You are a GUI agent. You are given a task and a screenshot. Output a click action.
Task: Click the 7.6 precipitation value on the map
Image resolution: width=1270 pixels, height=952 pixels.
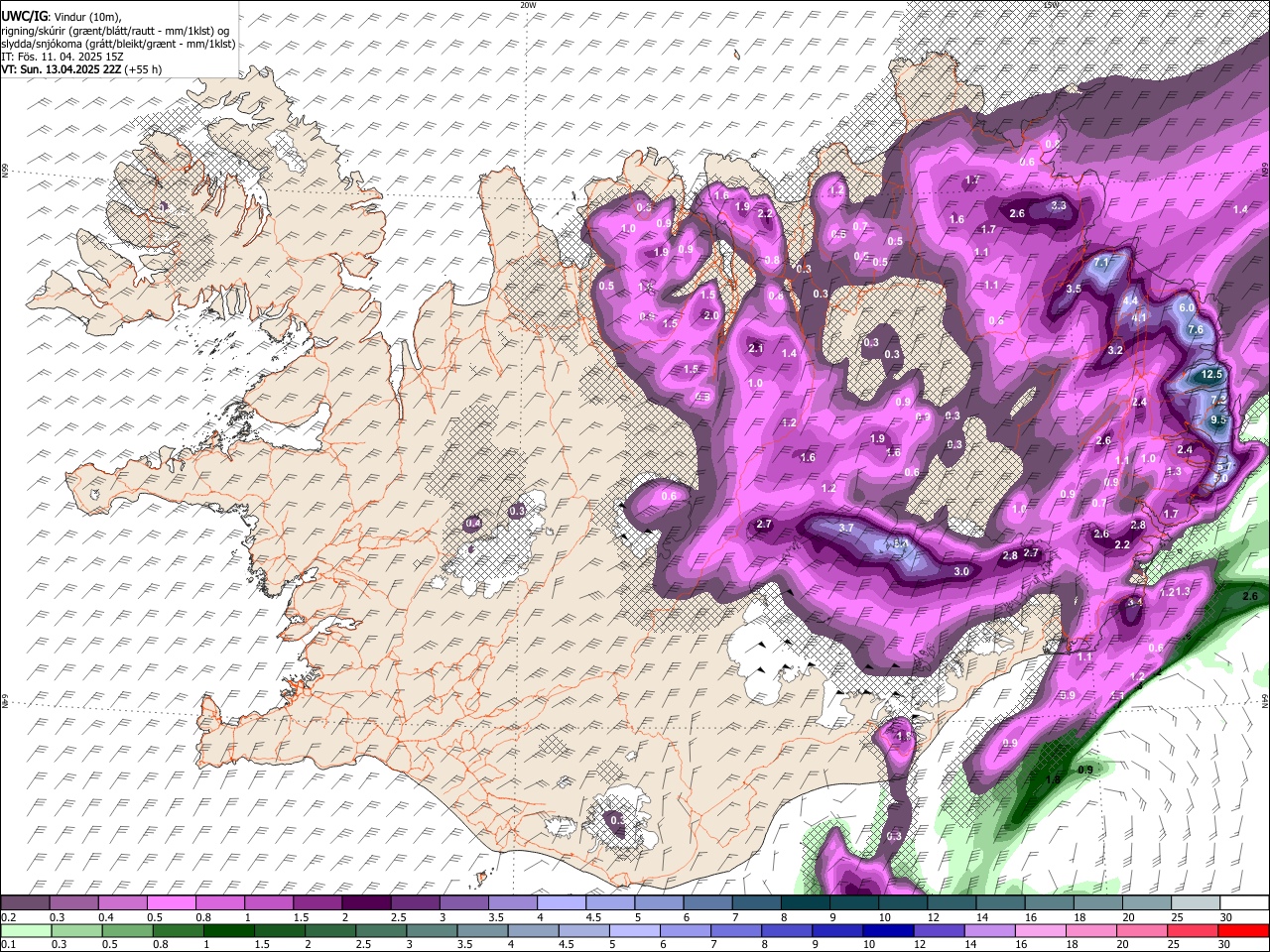pos(1196,329)
